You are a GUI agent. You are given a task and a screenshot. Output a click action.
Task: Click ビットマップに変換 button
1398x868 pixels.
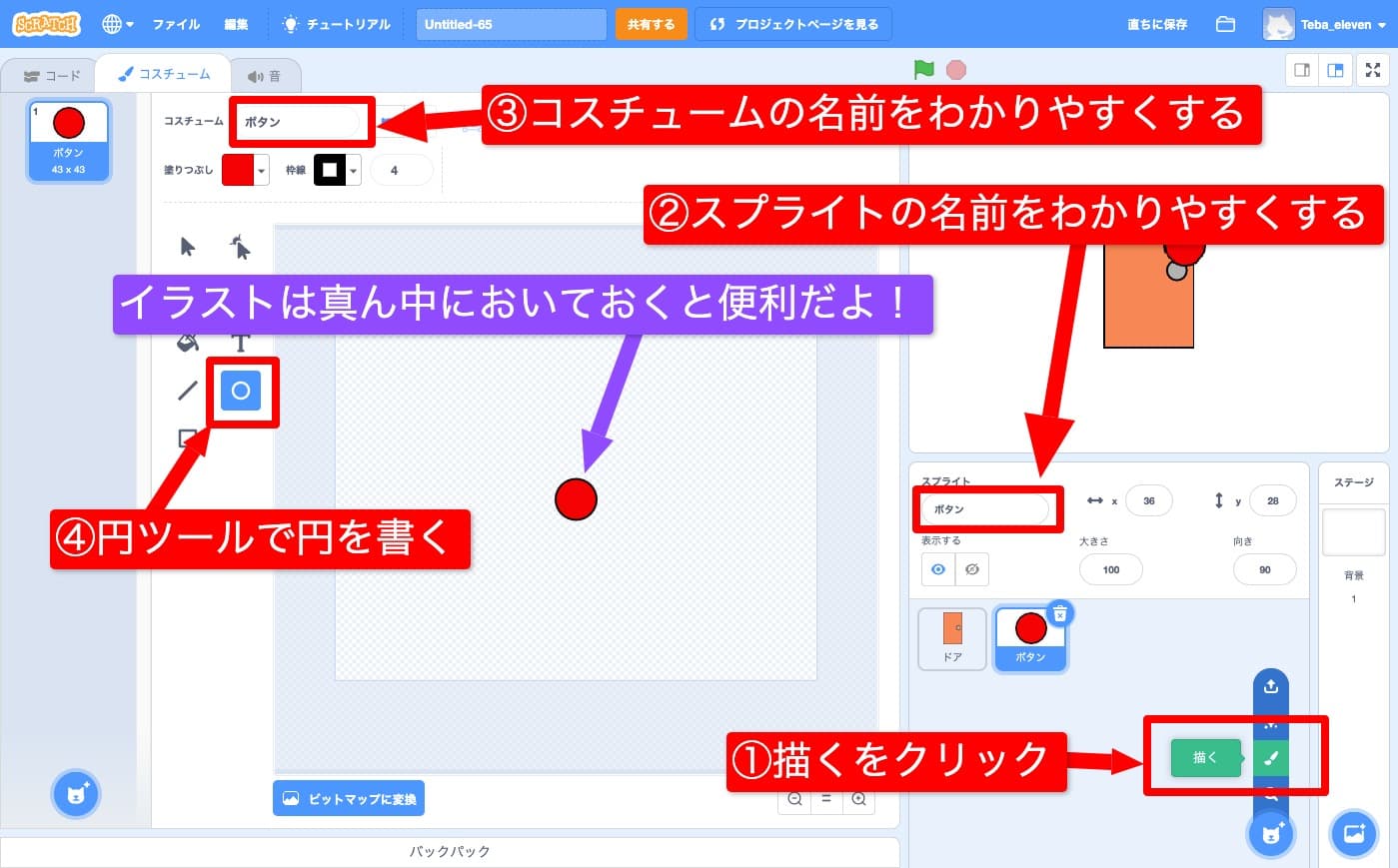pos(348,798)
